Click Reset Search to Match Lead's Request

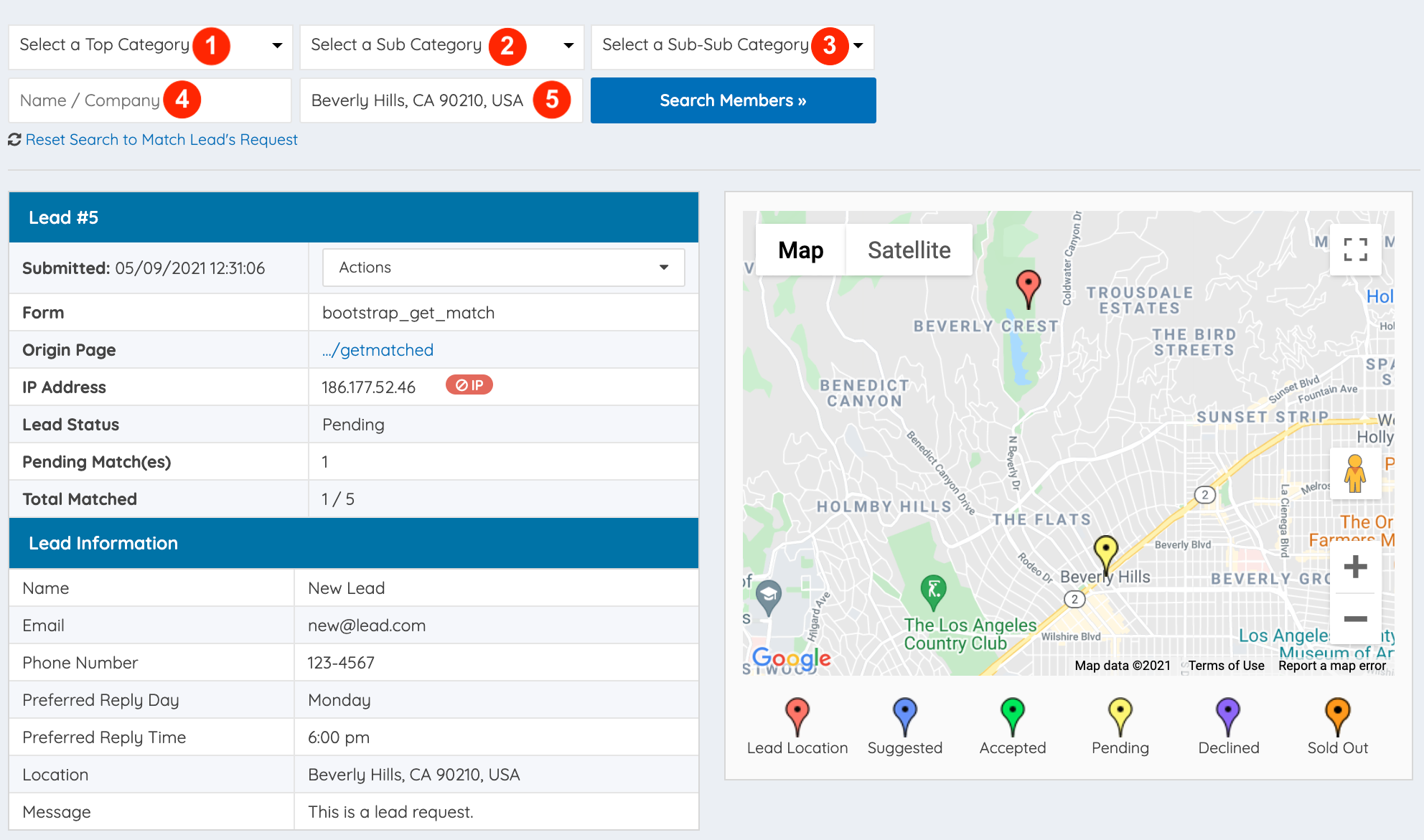pyautogui.click(x=161, y=140)
